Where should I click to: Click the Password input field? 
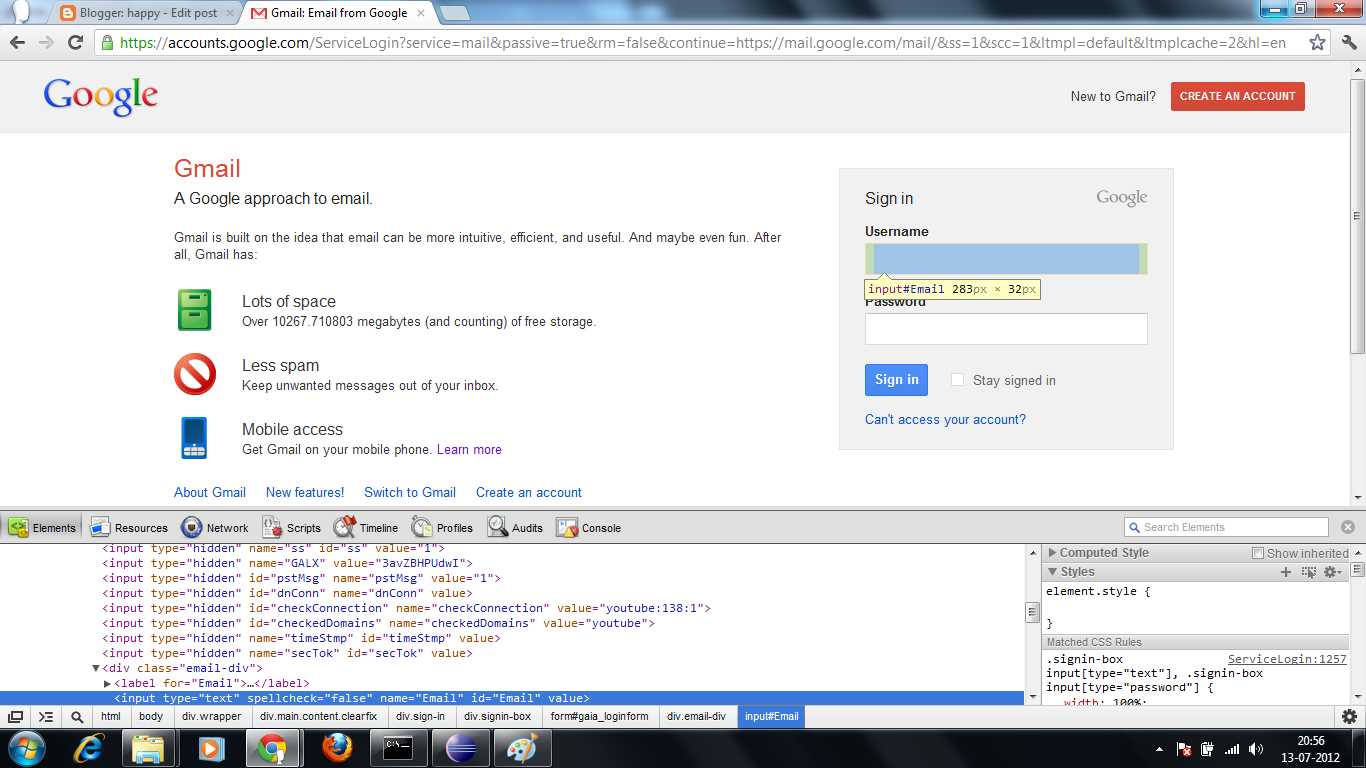pyautogui.click(x=1006, y=329)
